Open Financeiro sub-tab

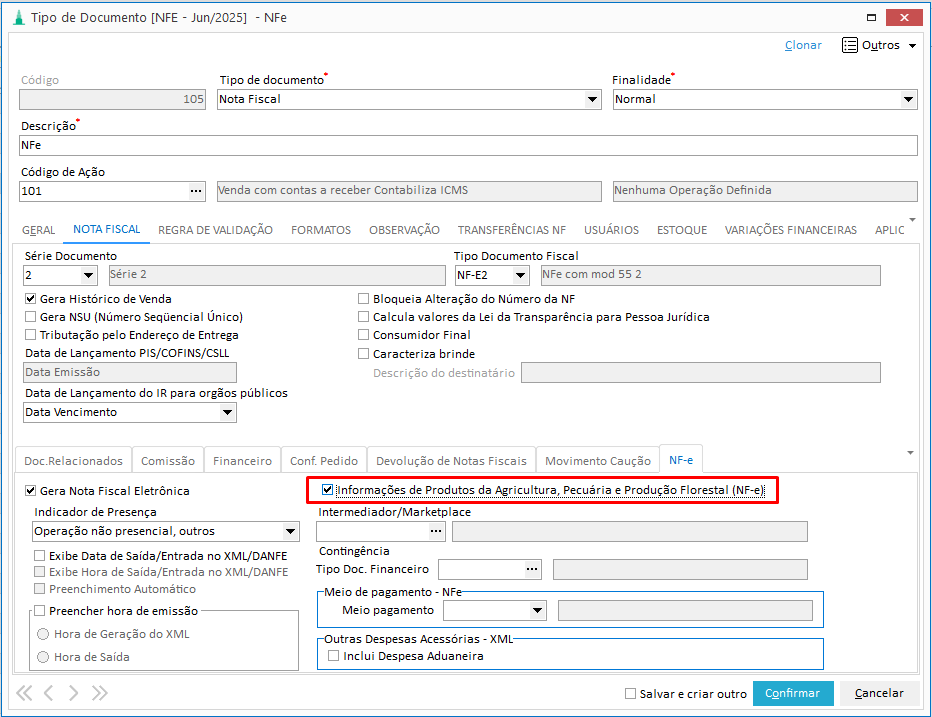click(x=243, y=461)
